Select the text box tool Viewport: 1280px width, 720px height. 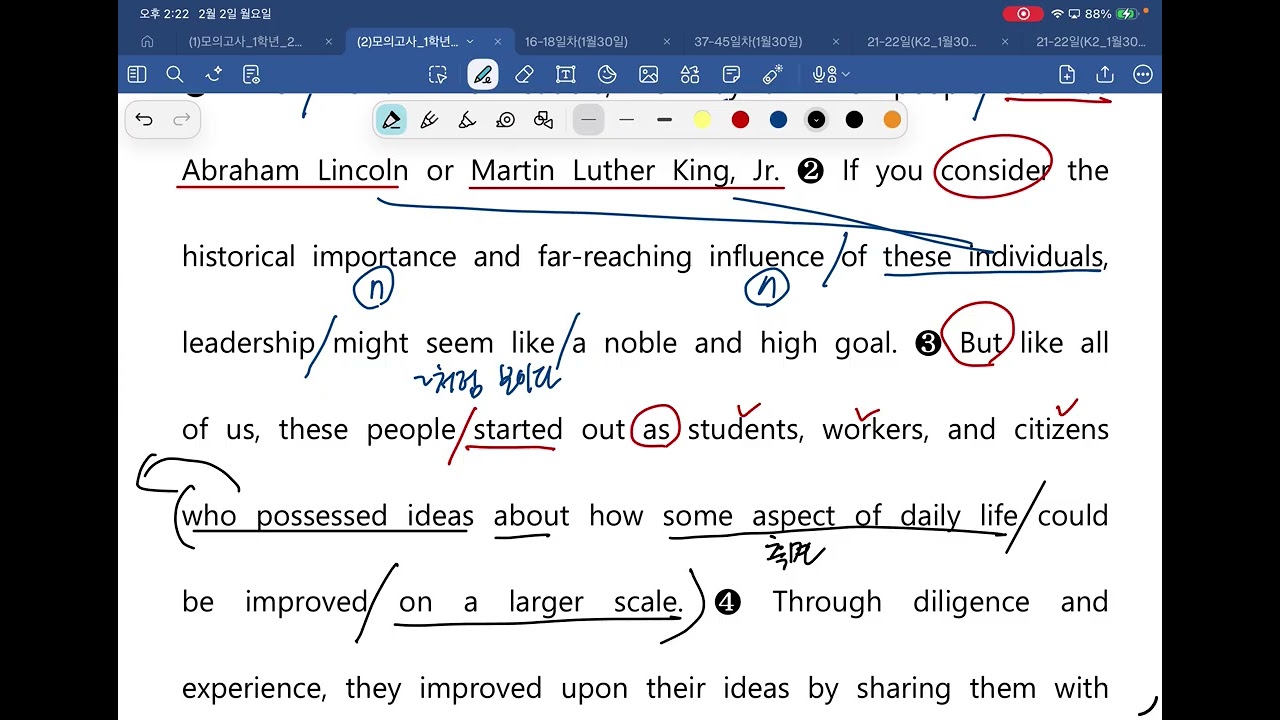pos(566,75)
